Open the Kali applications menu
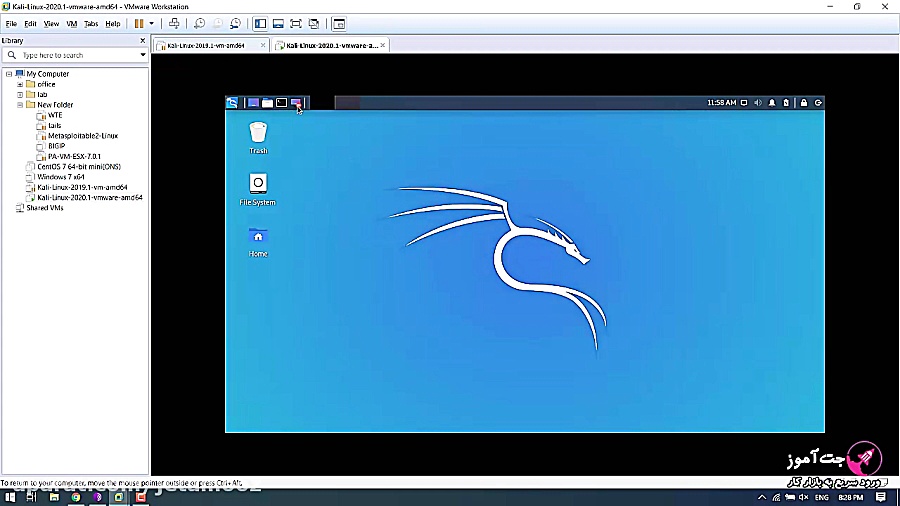900x506 pixels. pyautogui.click(x=232, y=103)
